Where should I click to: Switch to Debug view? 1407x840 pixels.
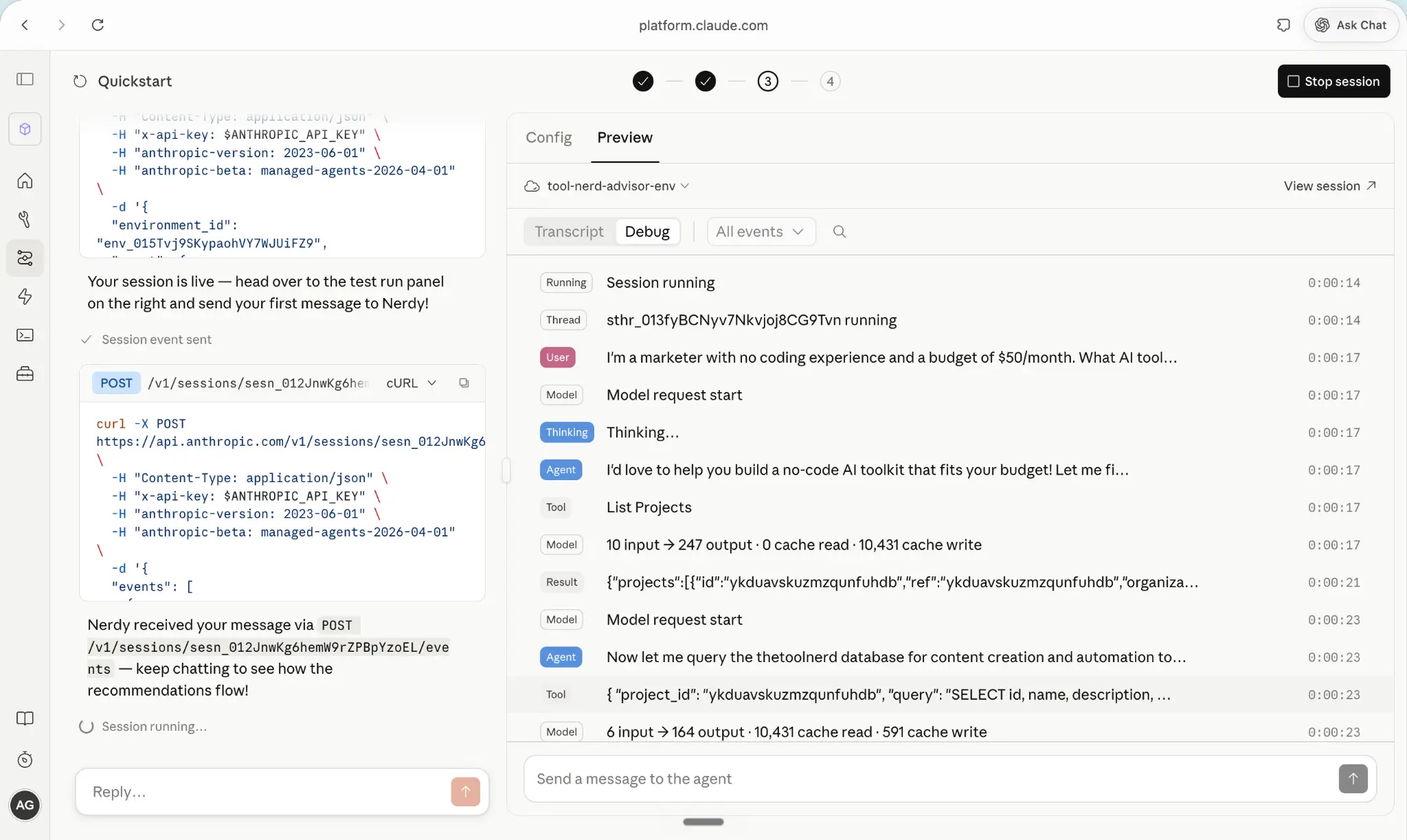click(x=647, y=231)
